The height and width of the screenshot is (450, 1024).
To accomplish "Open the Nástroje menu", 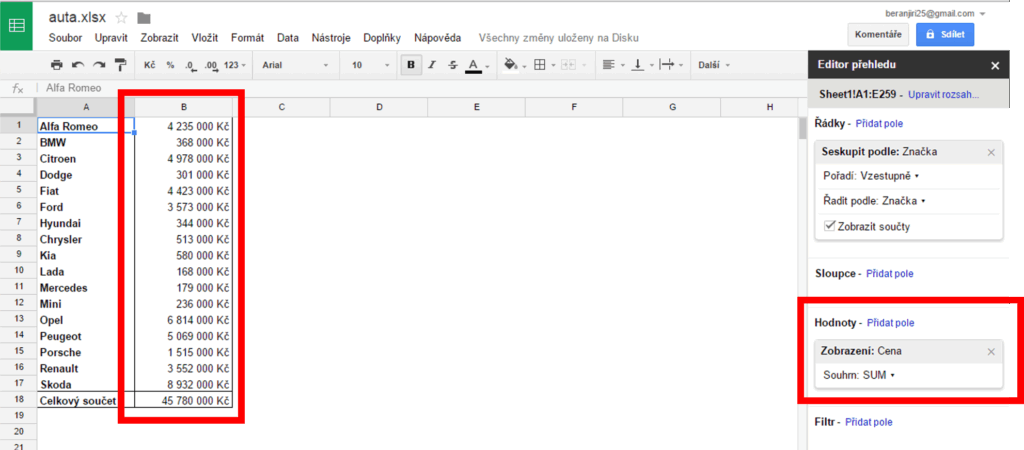I will pos(331,38).
